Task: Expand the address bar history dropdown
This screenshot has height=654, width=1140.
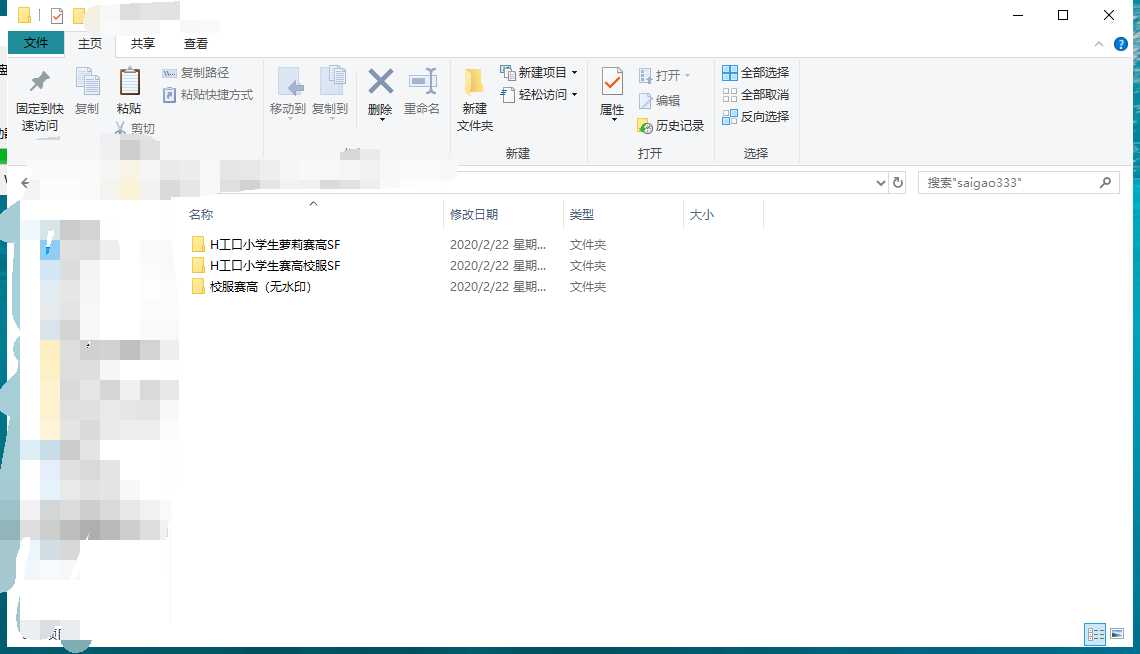Action: coord(880,182)
